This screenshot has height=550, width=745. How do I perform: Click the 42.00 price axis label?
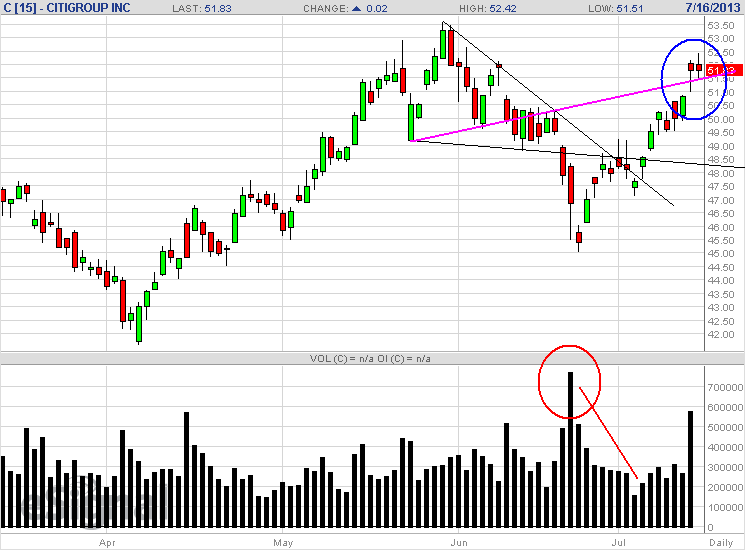(x=721, y=335)
